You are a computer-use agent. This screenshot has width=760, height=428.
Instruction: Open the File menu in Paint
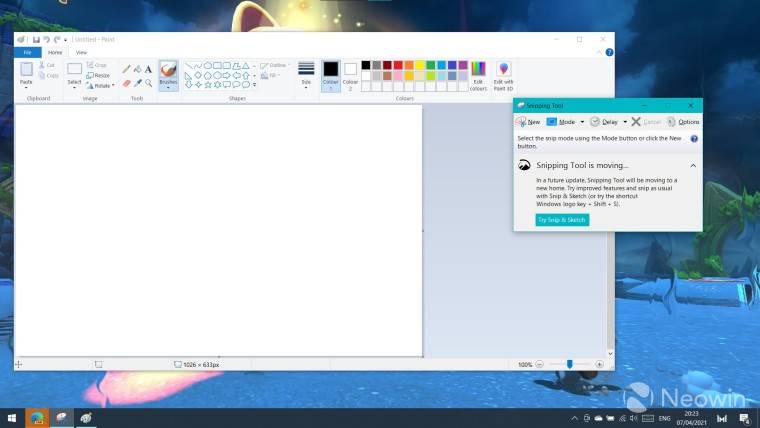(x=28, y=52)
